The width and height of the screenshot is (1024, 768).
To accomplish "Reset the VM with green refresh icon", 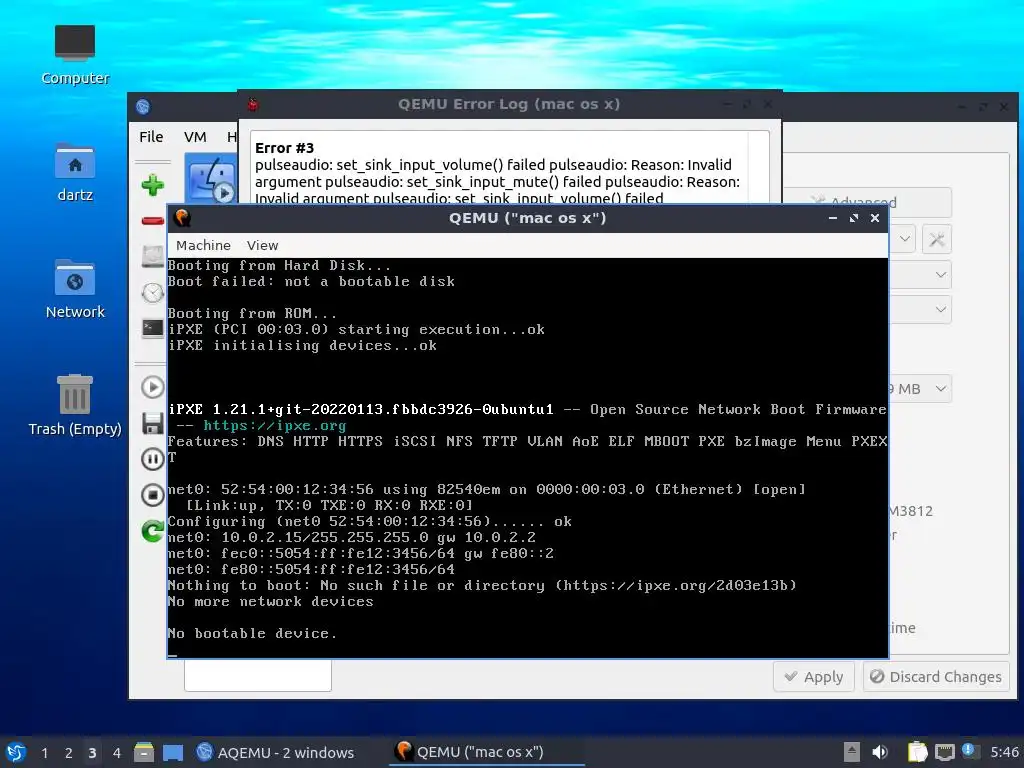I will coord(153,530).
